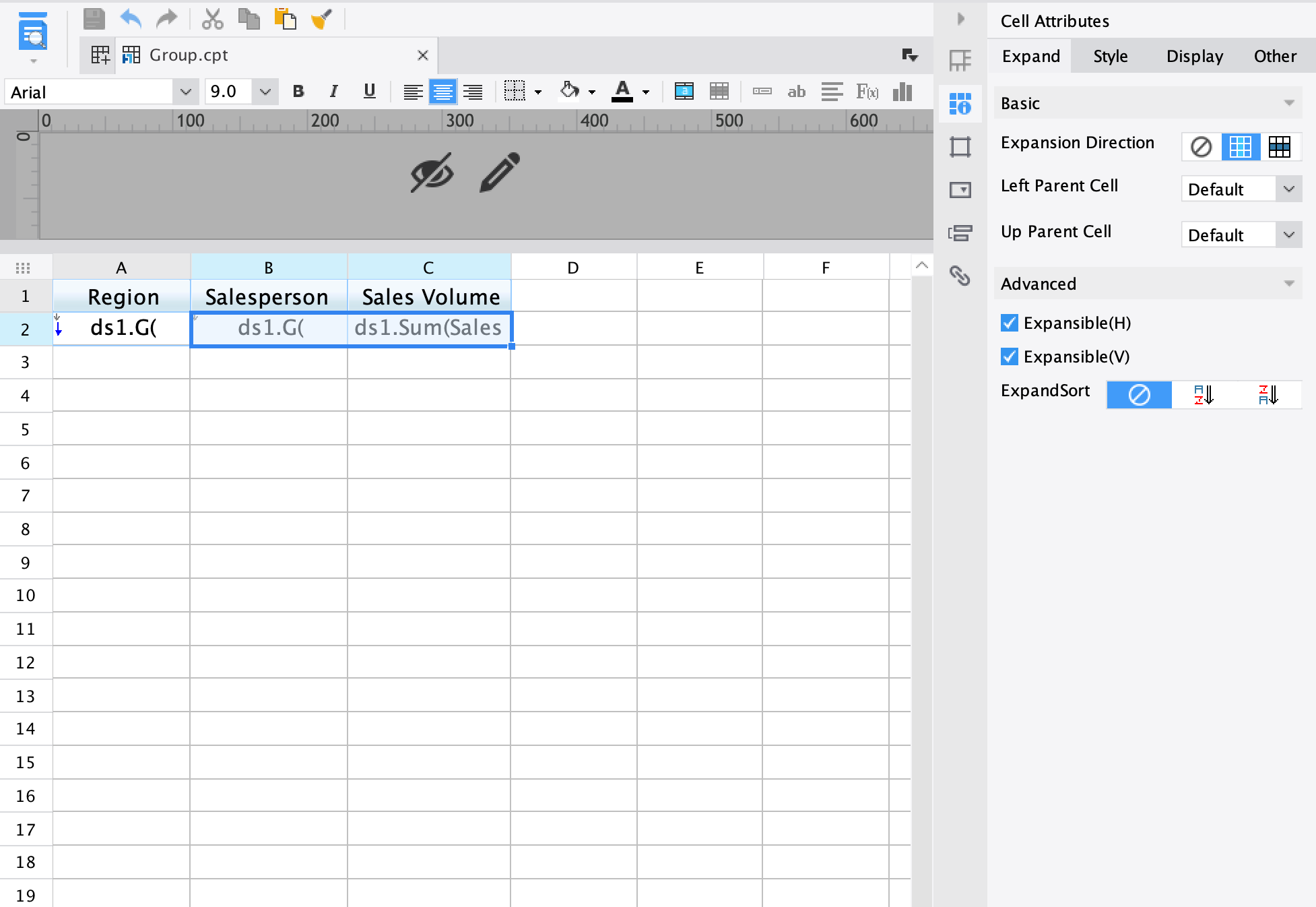Open the font size 9.0 dropdown
This screenshot has width=1316, height=907.
[265, 92]
